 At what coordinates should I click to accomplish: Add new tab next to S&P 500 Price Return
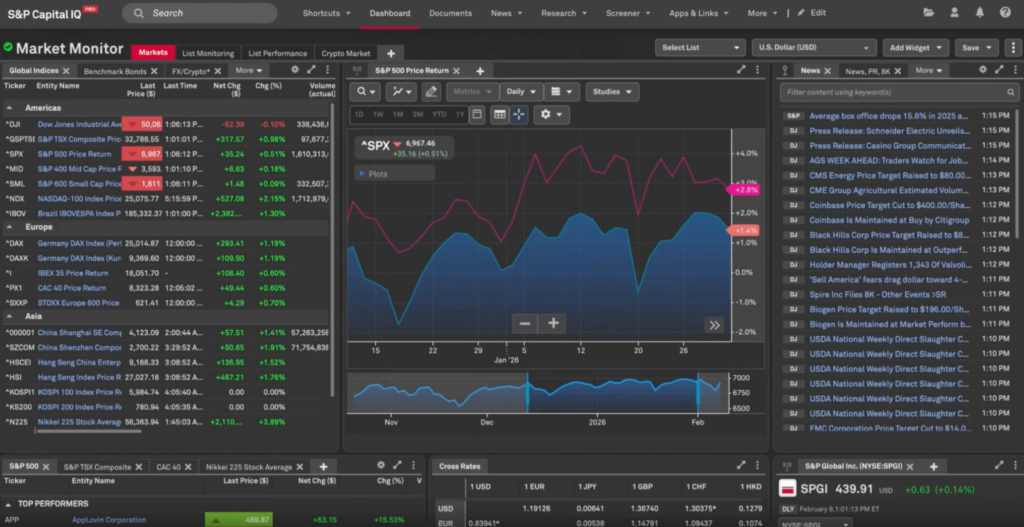(x=480, y=71)
